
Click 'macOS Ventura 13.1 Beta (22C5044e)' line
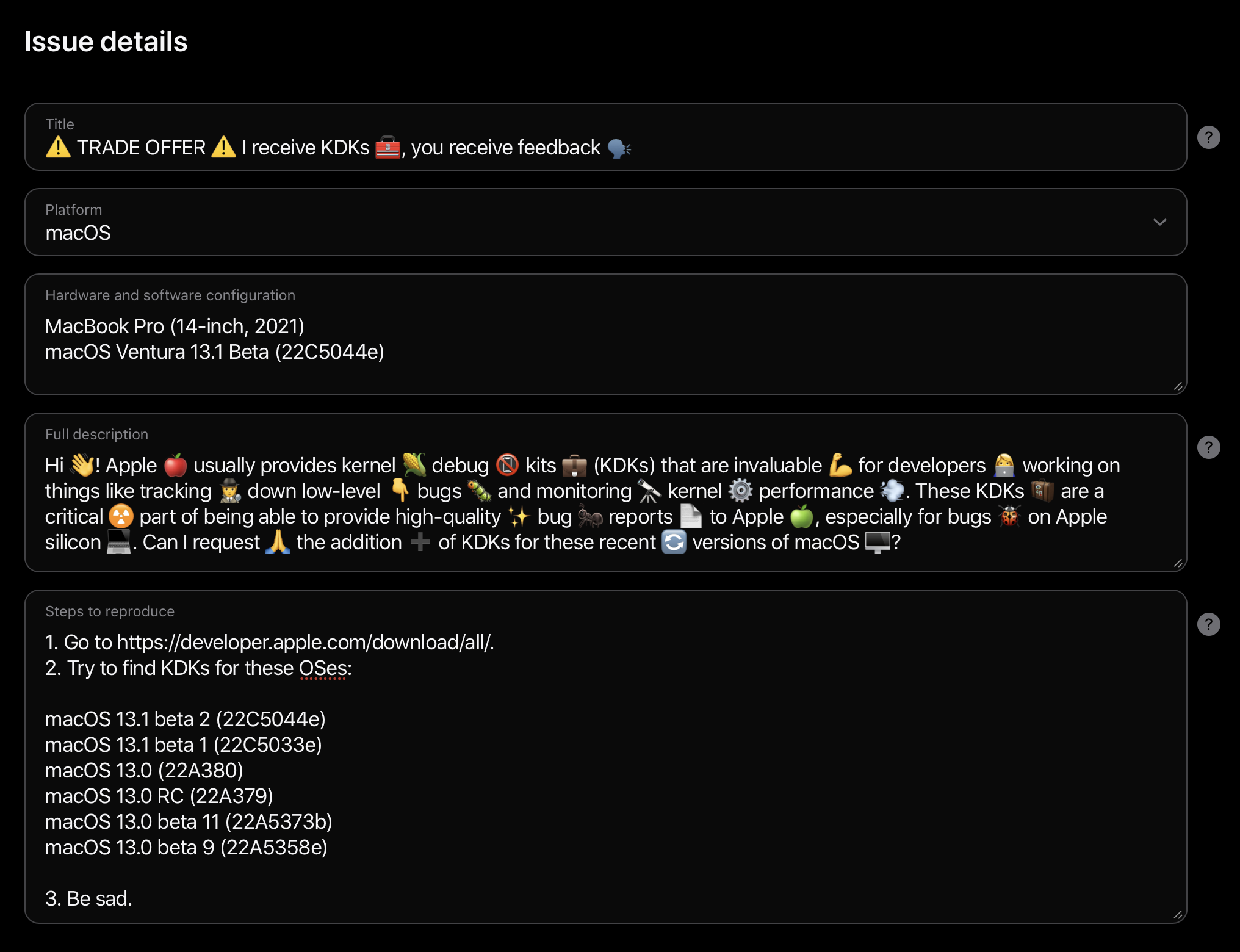215,352
